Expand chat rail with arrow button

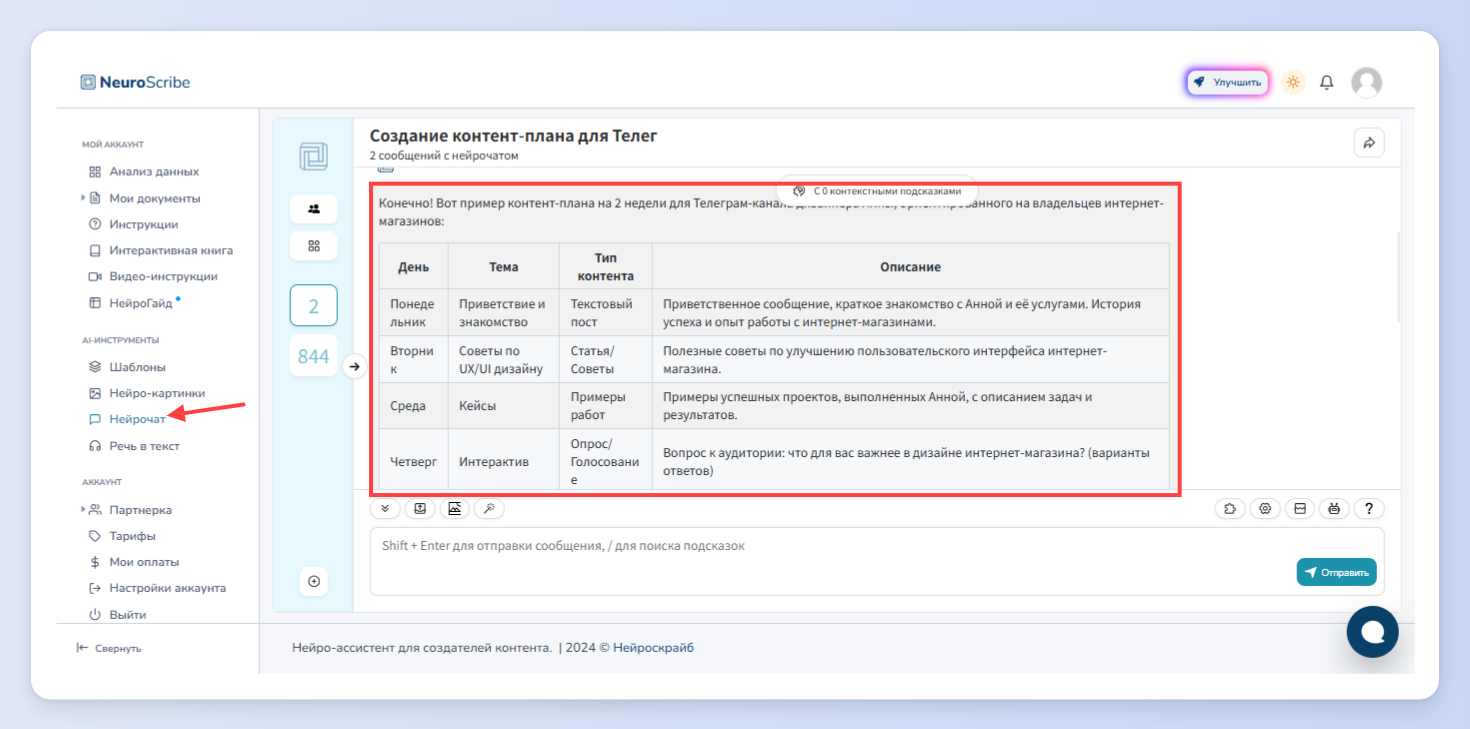click(354, 367)
